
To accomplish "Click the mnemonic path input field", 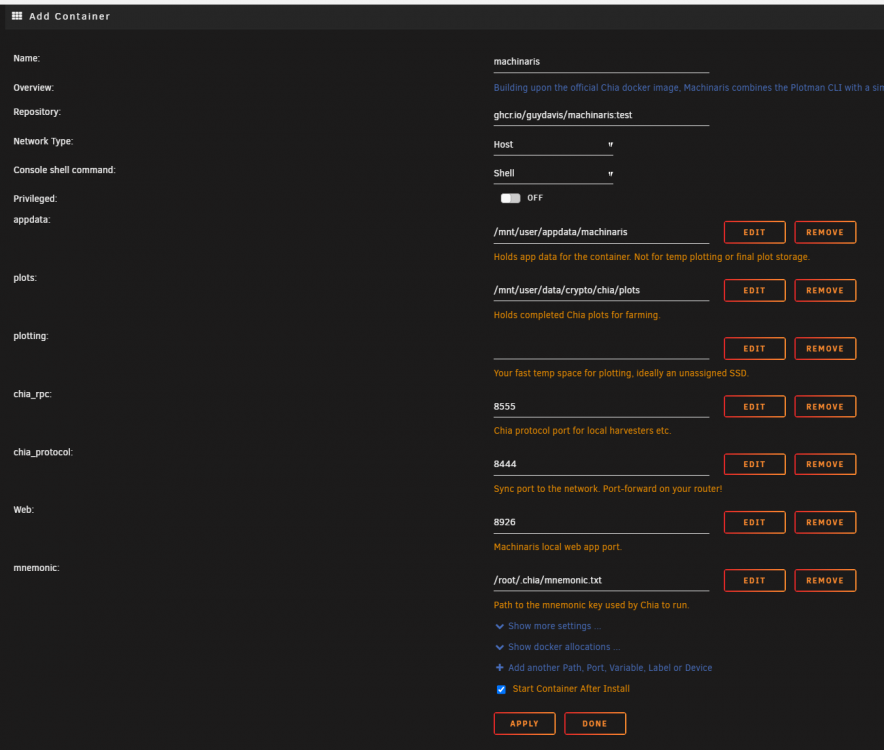I will click(x=601, y=580).
